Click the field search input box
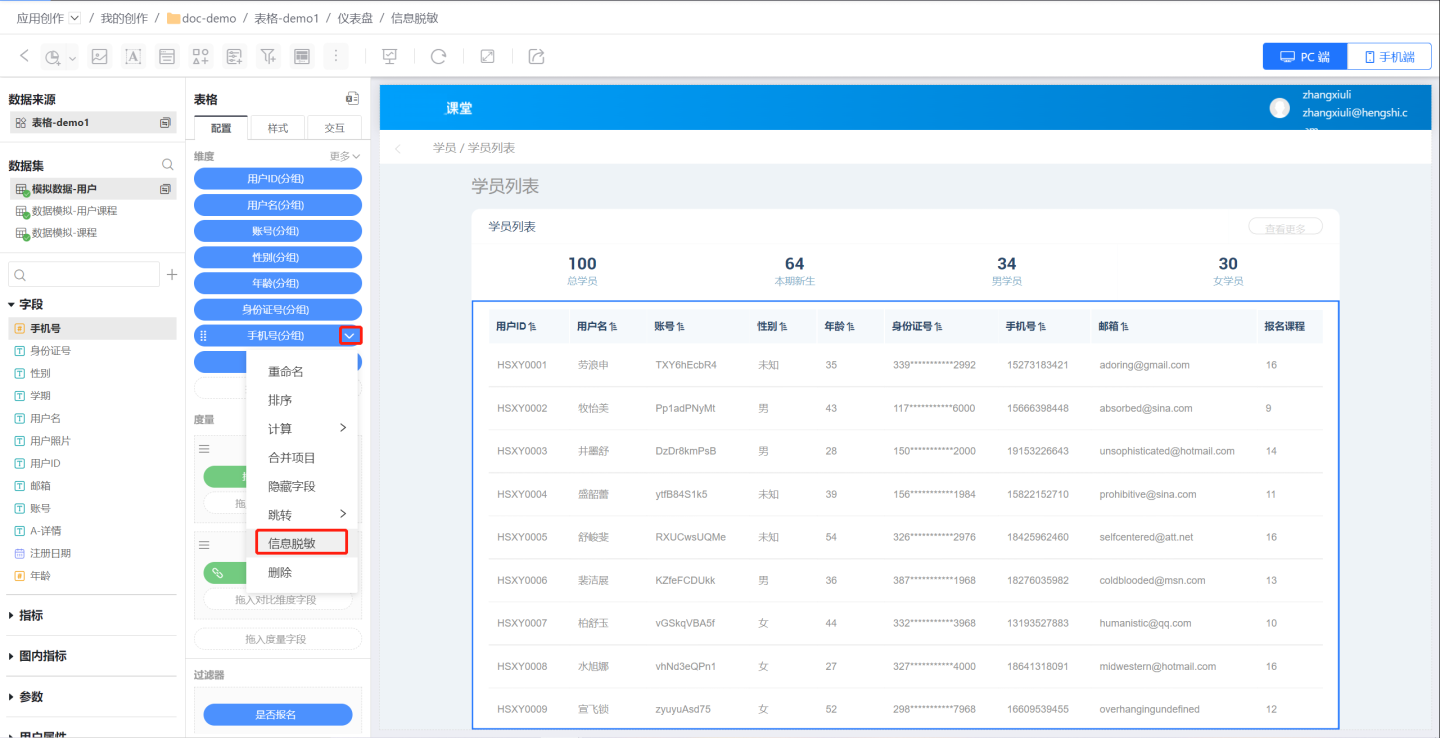1440x738 pixels. pyautogui.click(x=84, y=274)
